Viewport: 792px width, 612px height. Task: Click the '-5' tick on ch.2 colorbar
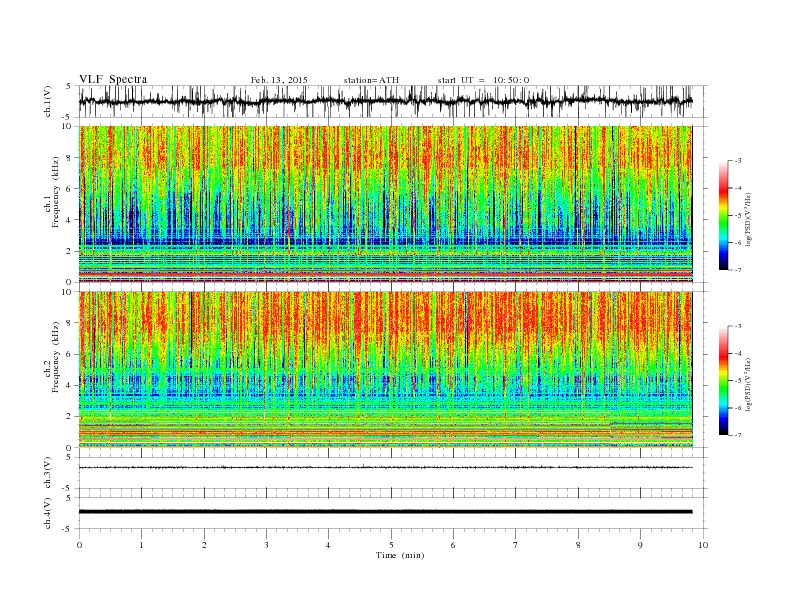point(738,381)
